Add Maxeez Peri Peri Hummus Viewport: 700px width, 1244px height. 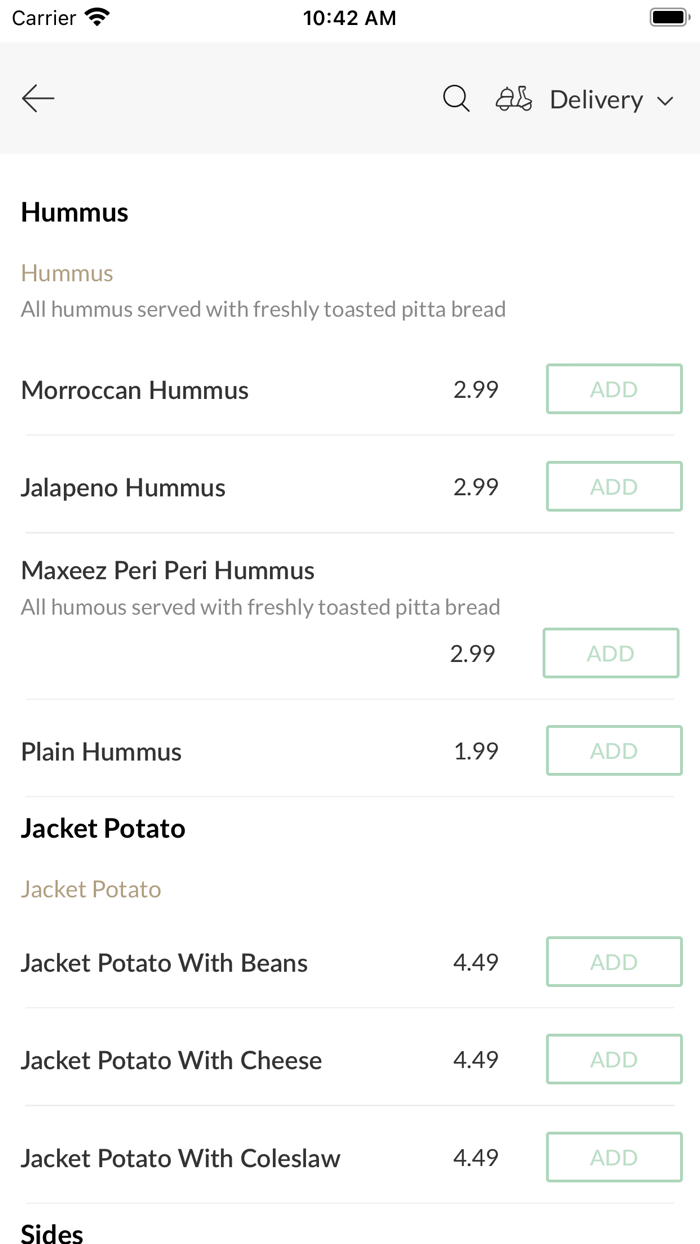pos(611,653)
